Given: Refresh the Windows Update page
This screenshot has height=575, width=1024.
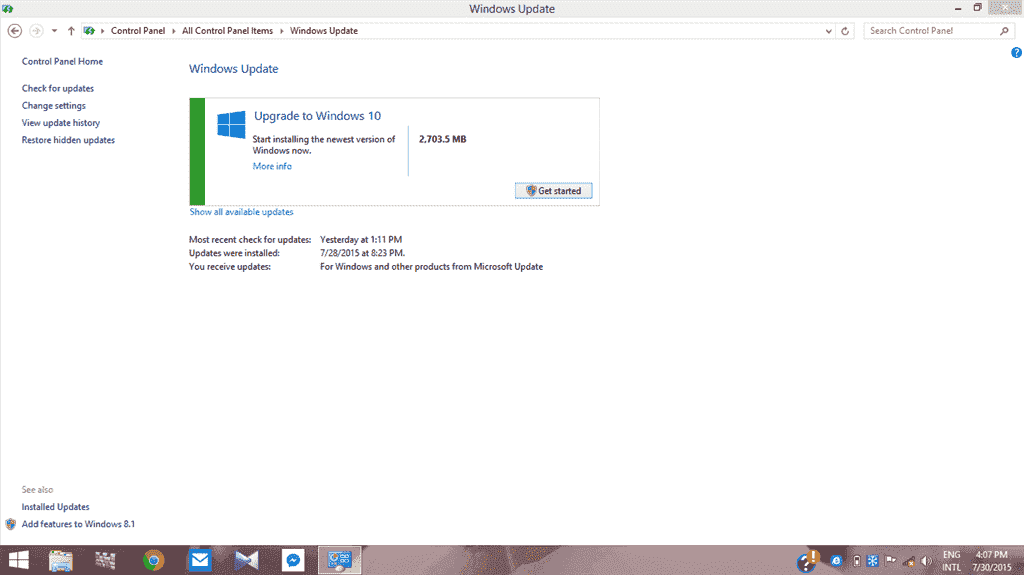Looking at the screenshot, I should click(845, 31).
